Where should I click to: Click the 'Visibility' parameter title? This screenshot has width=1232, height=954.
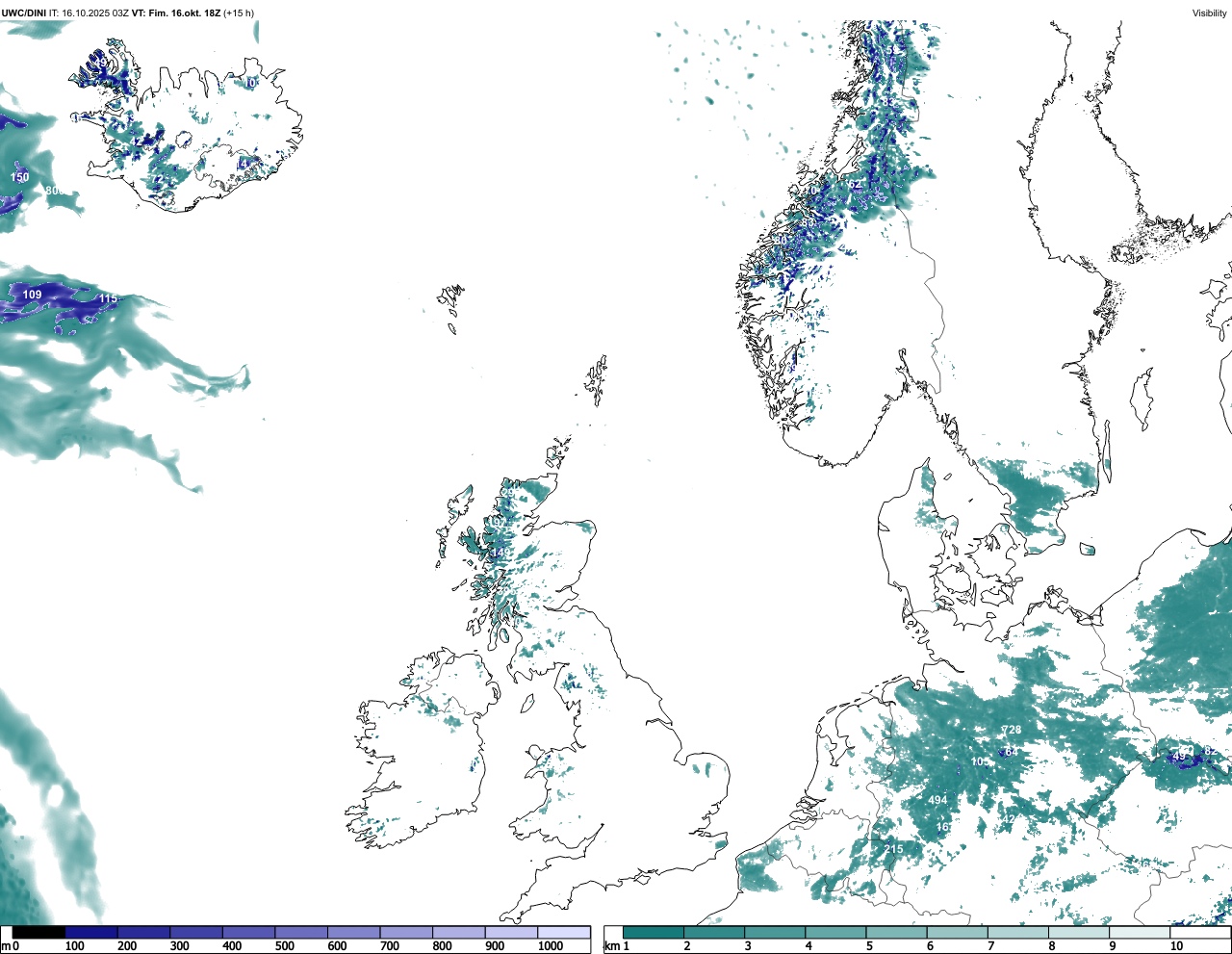coord(1210,13)
